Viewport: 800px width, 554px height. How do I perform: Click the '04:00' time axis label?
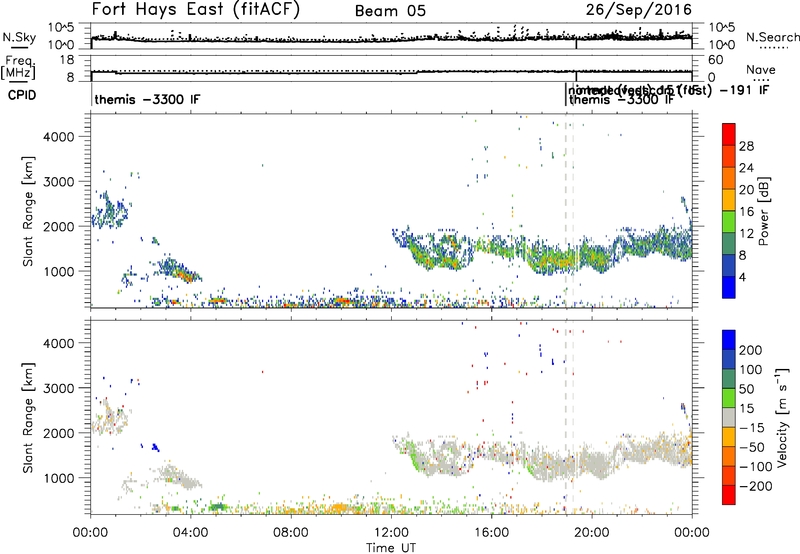pyautogui.click(x=191, y=533)
